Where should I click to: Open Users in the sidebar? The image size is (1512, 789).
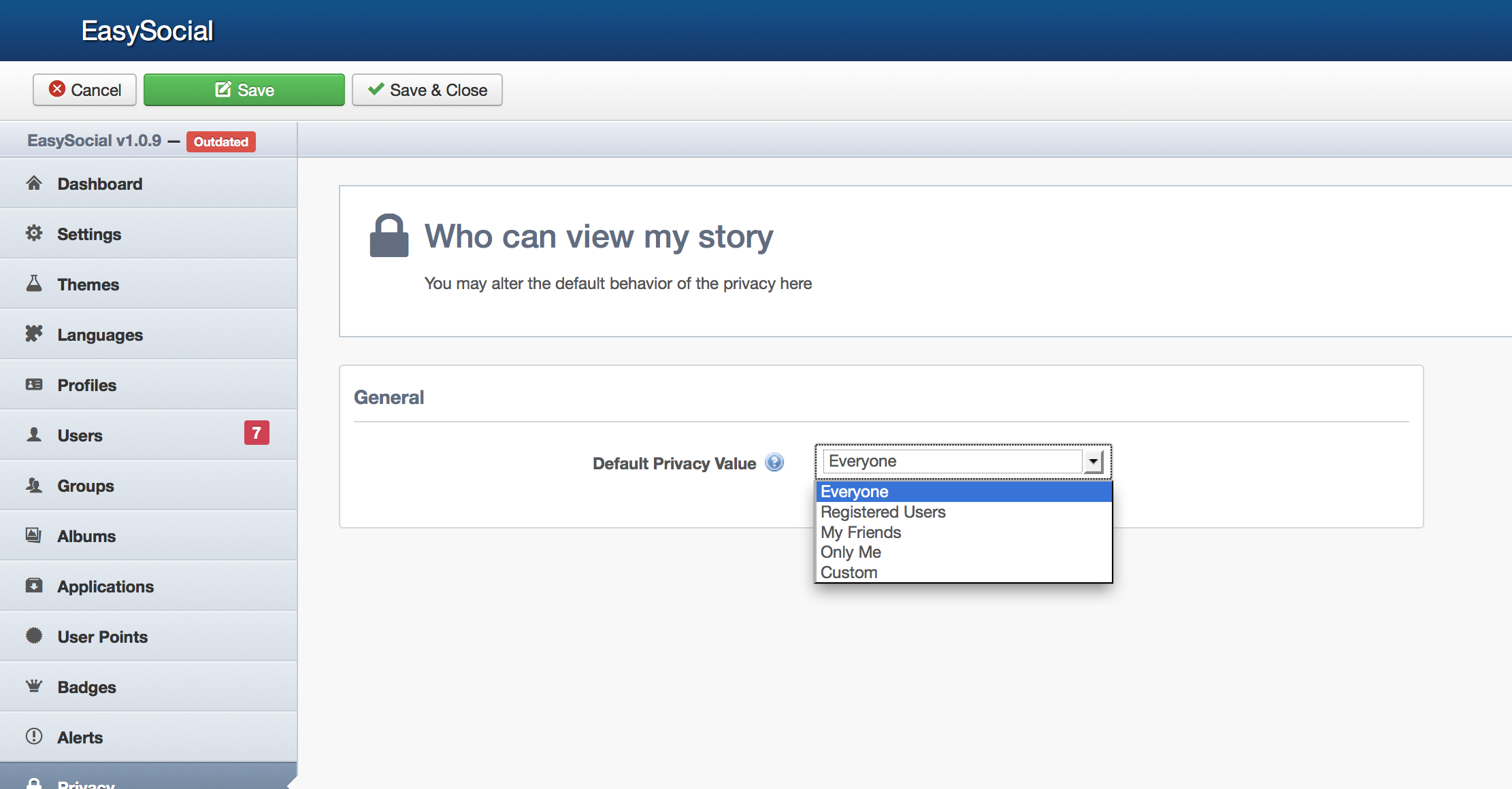tap(148, 435)
